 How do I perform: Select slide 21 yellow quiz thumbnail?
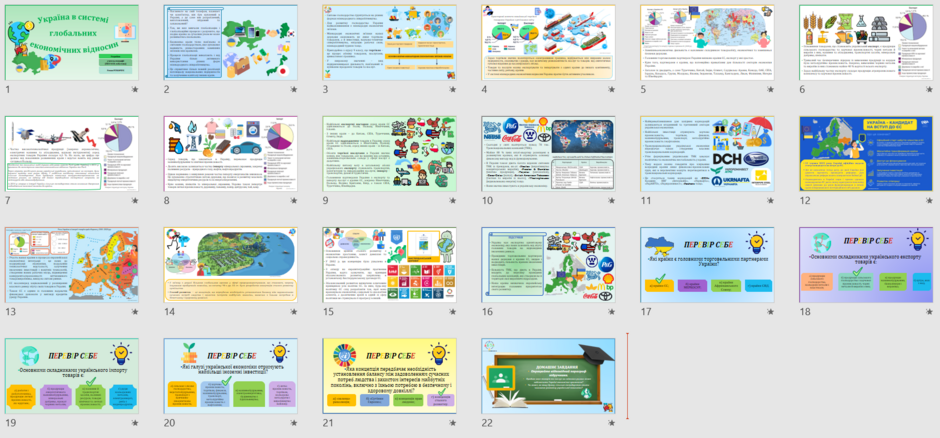390,376
